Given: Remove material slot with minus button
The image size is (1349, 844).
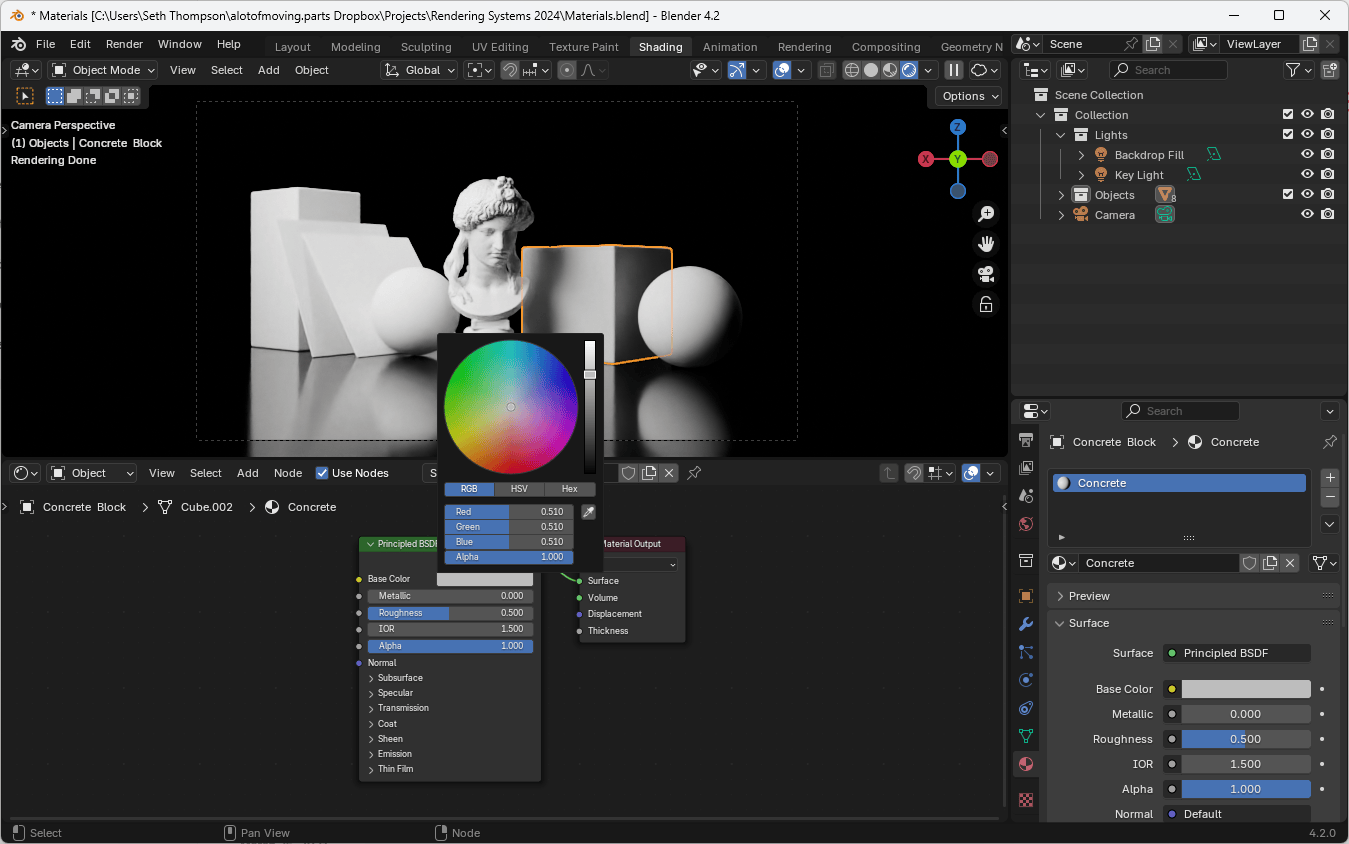Looking at the screenshot, I should tap(1330, 497).
